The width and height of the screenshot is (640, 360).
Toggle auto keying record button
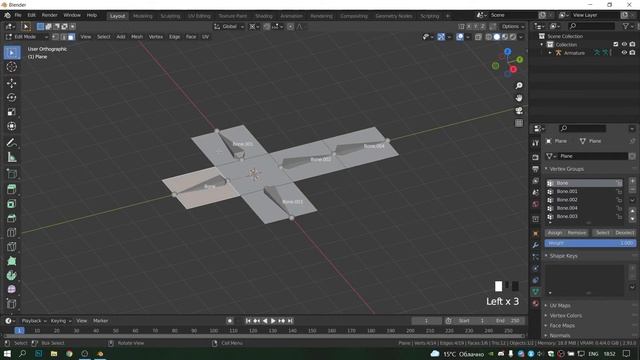pyautogui.click(x=229, y=321)
